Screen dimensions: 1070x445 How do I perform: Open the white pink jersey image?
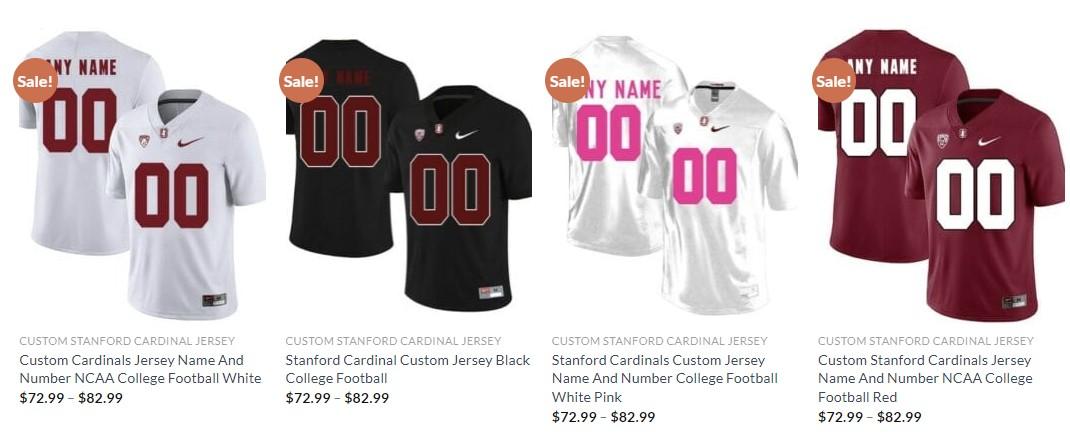[675, 175]
